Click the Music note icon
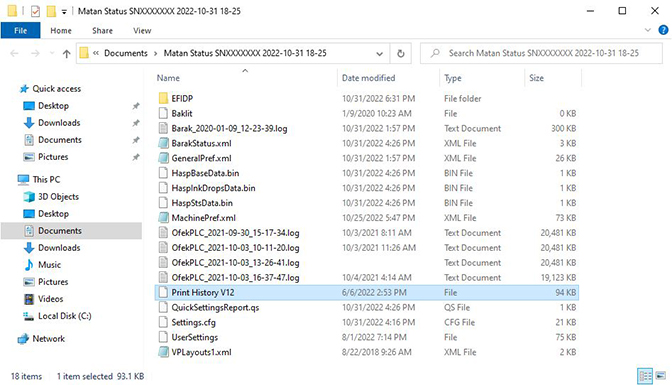This screenshot has width=672, height=385. pyautogui.click(x=29, y=265)
